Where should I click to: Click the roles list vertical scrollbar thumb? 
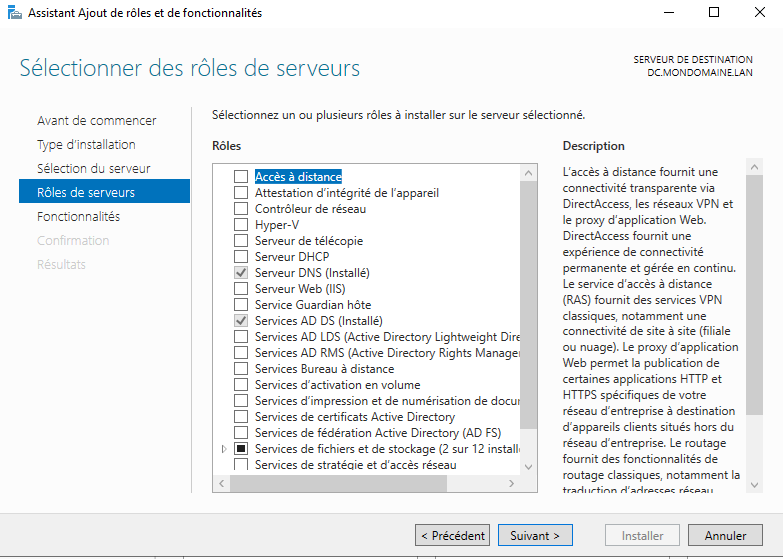pyautogui.click(x=528, y=305)
